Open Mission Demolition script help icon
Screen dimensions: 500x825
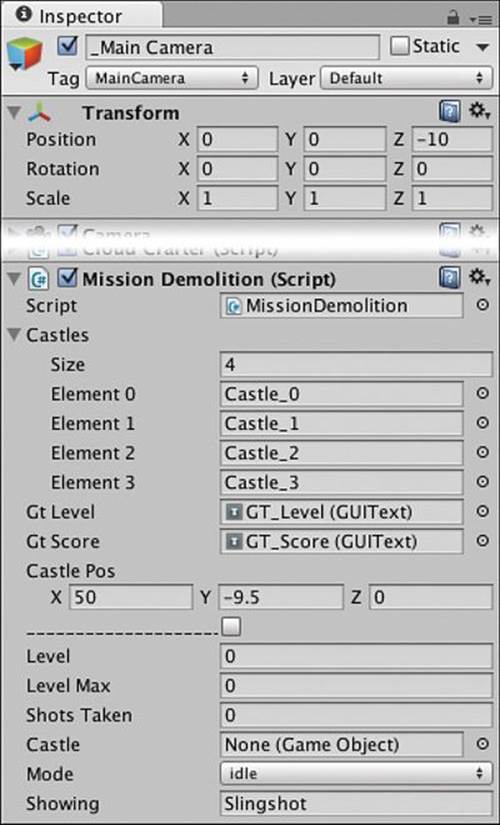[449, 278]
